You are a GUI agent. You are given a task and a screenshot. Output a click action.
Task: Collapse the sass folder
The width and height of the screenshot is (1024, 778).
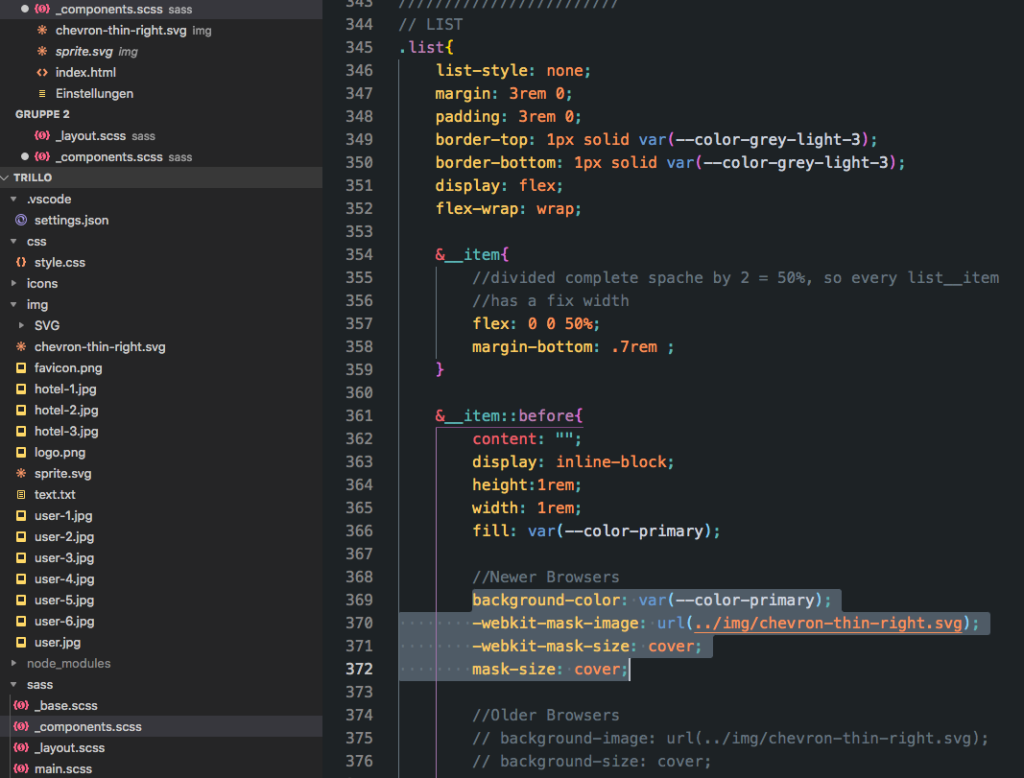[x=14, y=684]
